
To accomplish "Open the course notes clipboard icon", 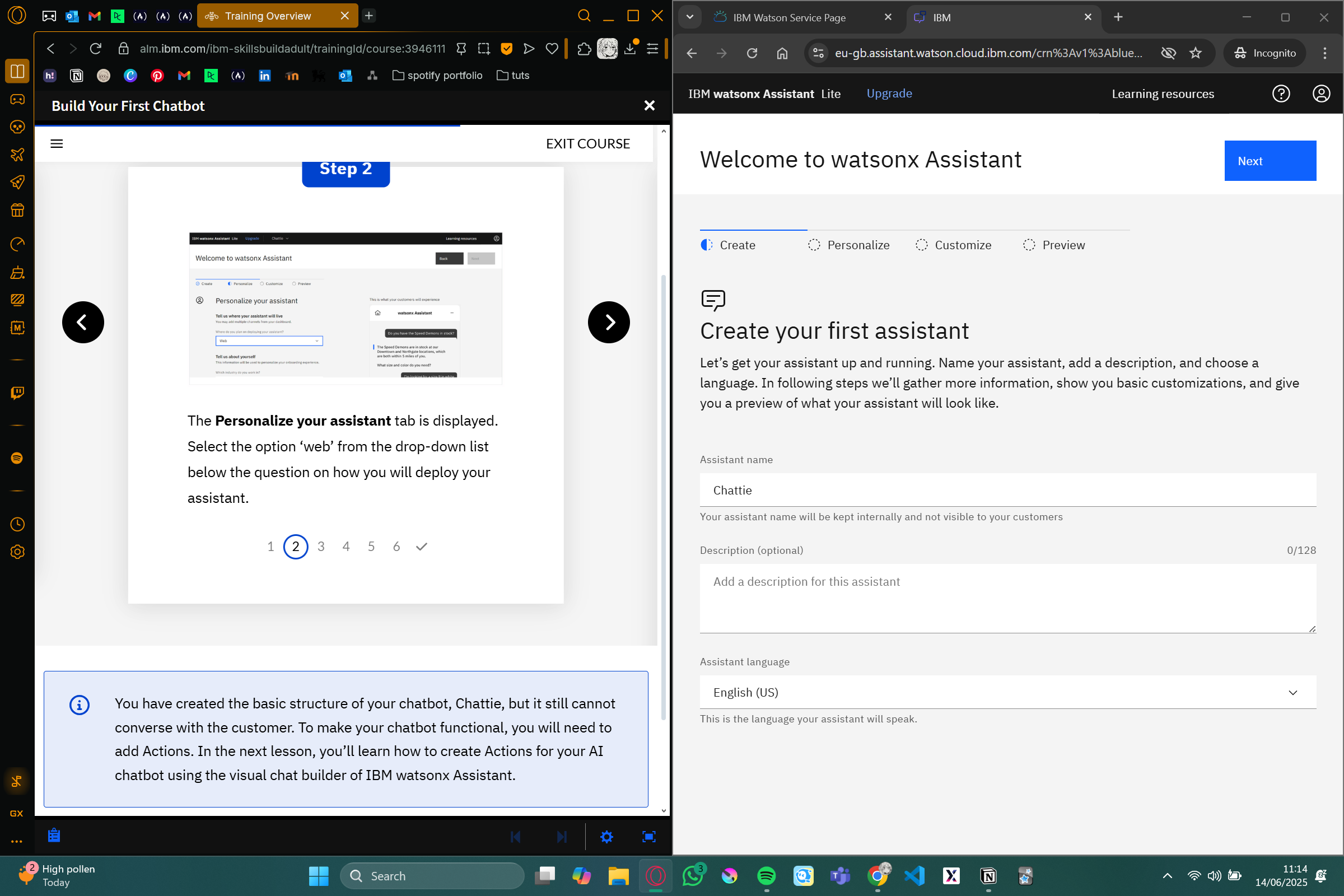I will click(x=54, y=836).
